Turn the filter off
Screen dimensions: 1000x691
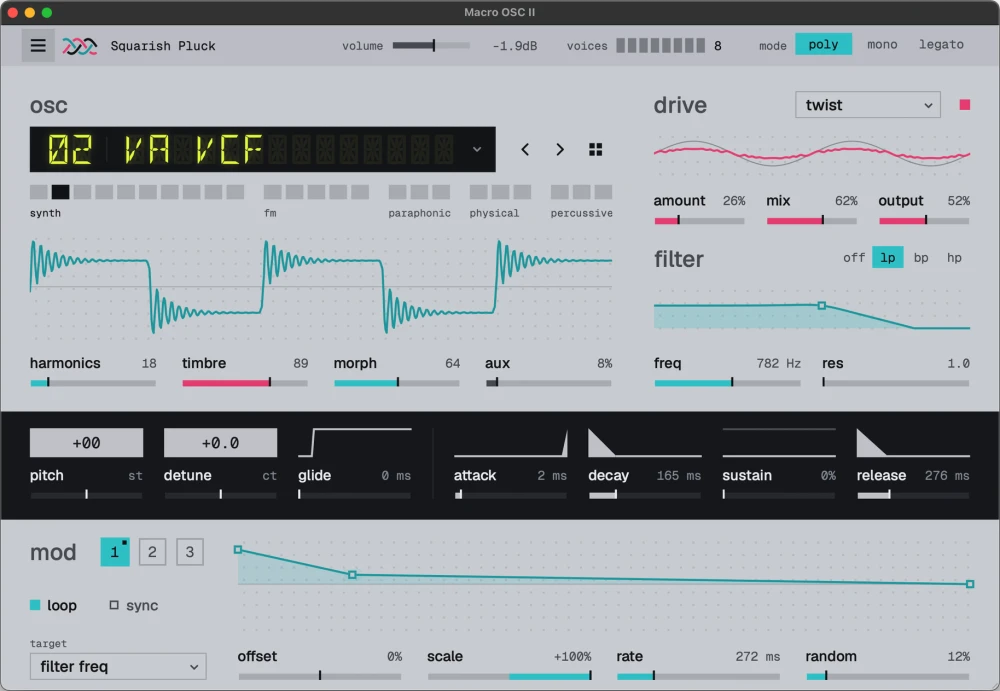tap(854, 258)
